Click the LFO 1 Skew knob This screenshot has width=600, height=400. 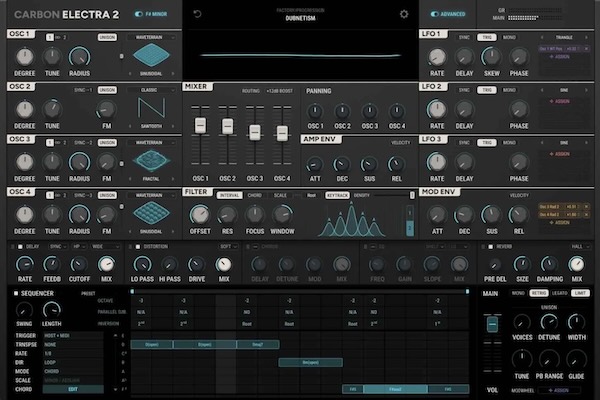pos(491,57)
